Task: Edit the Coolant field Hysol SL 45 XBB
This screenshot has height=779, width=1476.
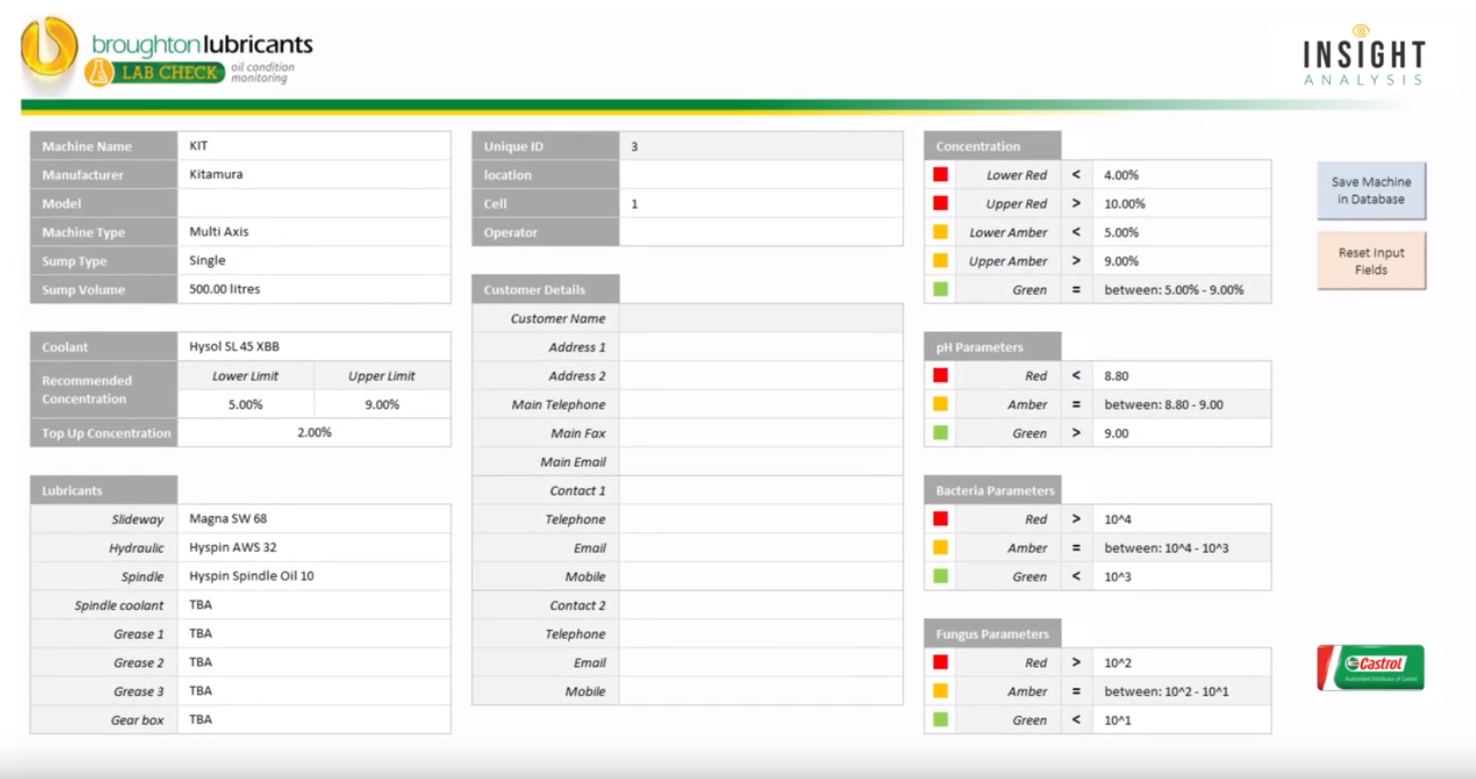Action: 314,347
